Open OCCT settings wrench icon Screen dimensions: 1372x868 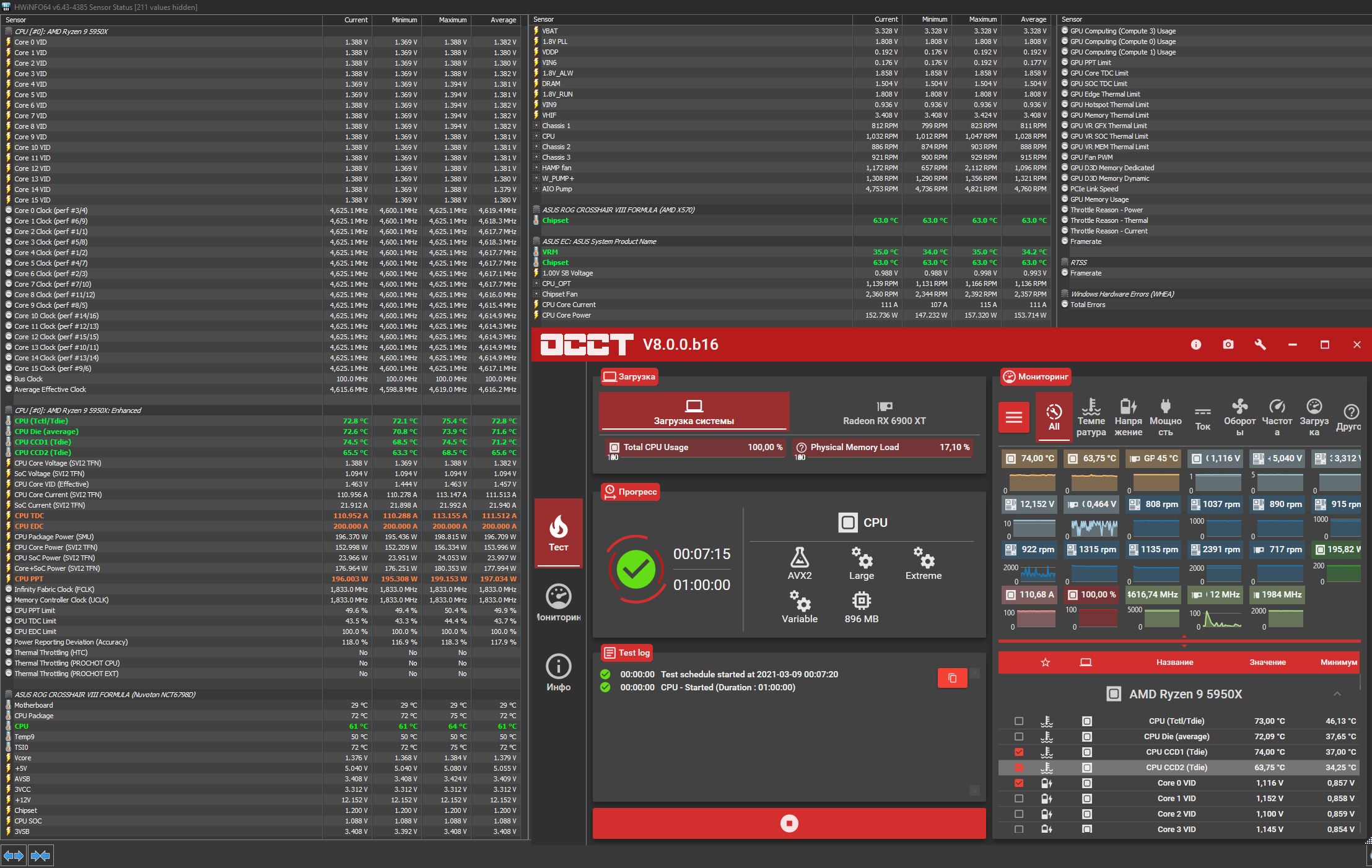[1260, 345]
